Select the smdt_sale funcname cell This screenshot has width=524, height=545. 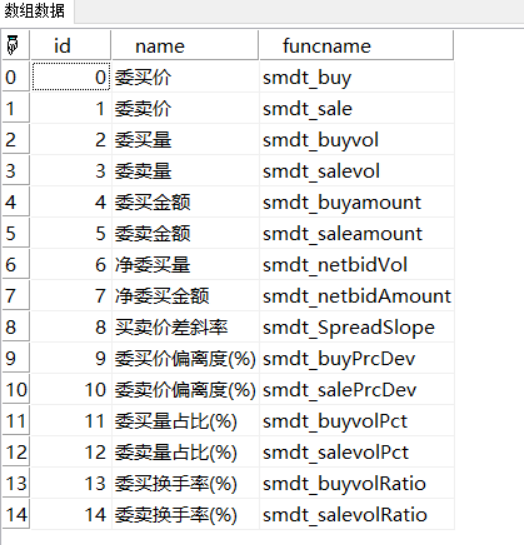357,108
